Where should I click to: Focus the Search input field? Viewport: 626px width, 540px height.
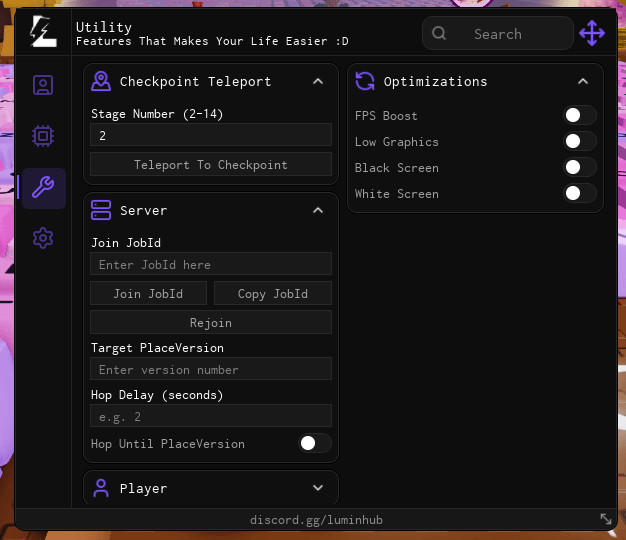[x=497, y=34]
